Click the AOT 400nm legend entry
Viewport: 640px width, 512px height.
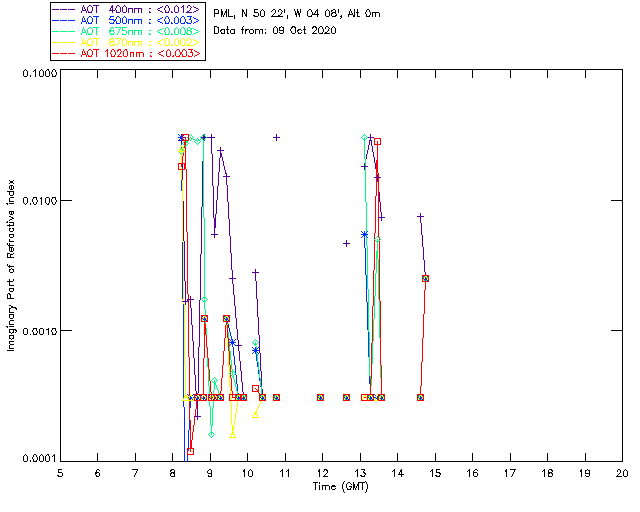tap(127, 9)
